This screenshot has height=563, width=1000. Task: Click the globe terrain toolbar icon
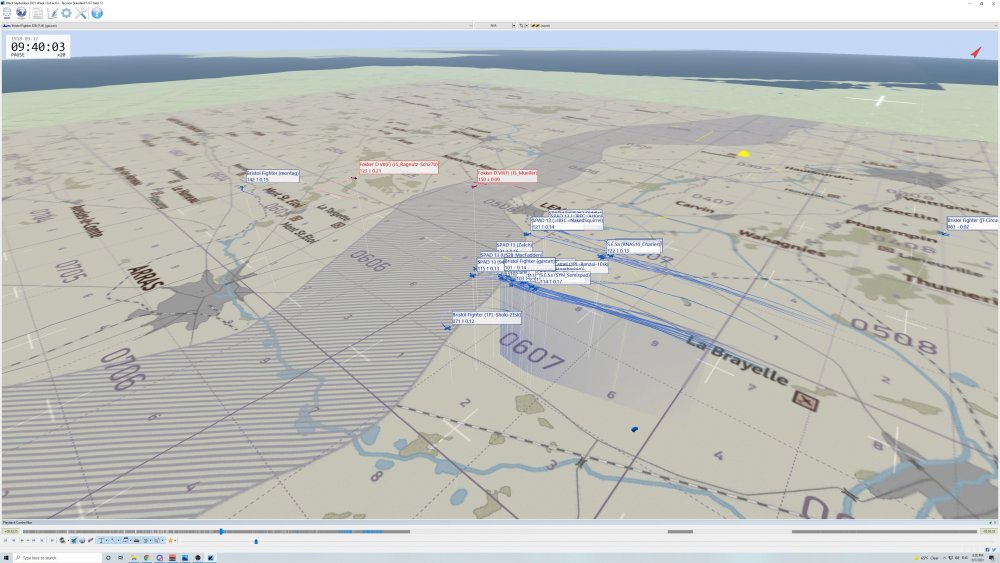click(x=22, y=13)
